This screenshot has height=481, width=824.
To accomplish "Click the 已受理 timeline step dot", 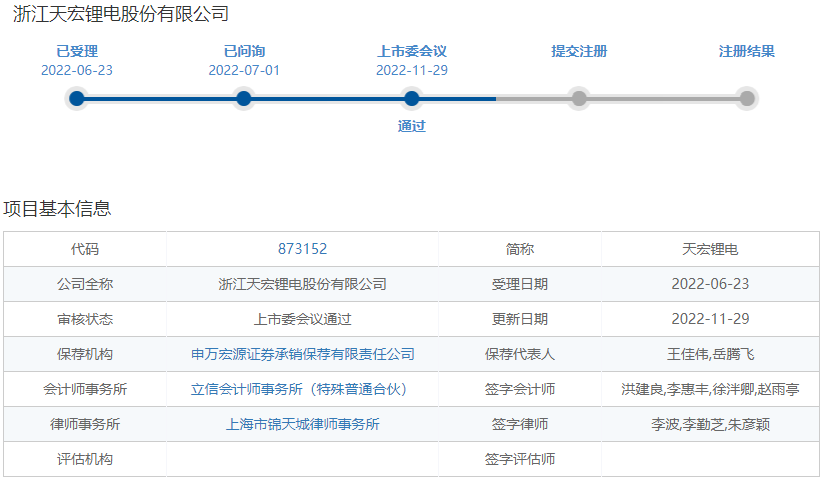I will click(x=77, y=98).
